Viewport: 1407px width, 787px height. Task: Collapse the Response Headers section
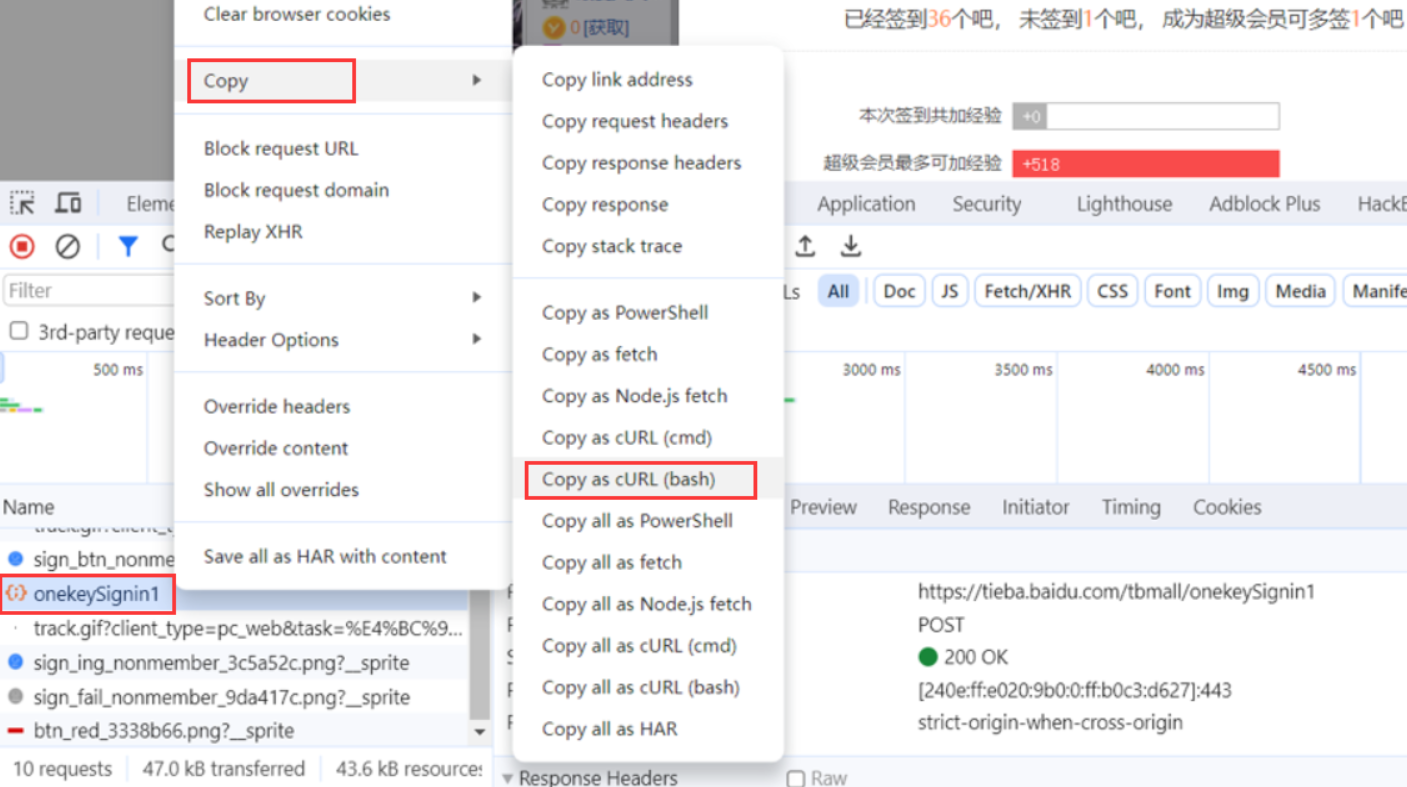pos(509,778)
